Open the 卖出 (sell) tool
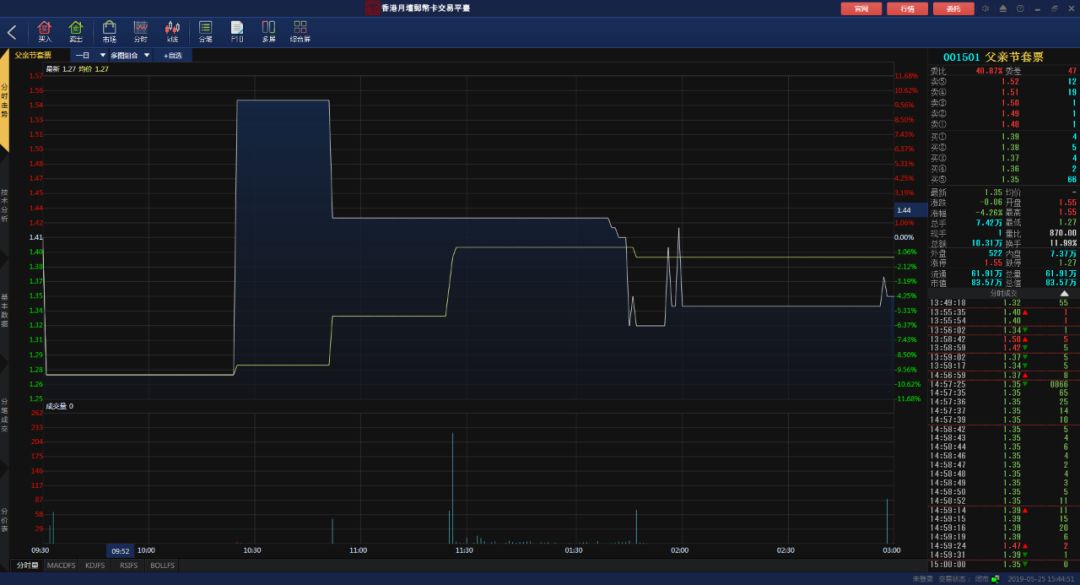1080x585 pixels. pyautogui.click(x=76, y=31)
